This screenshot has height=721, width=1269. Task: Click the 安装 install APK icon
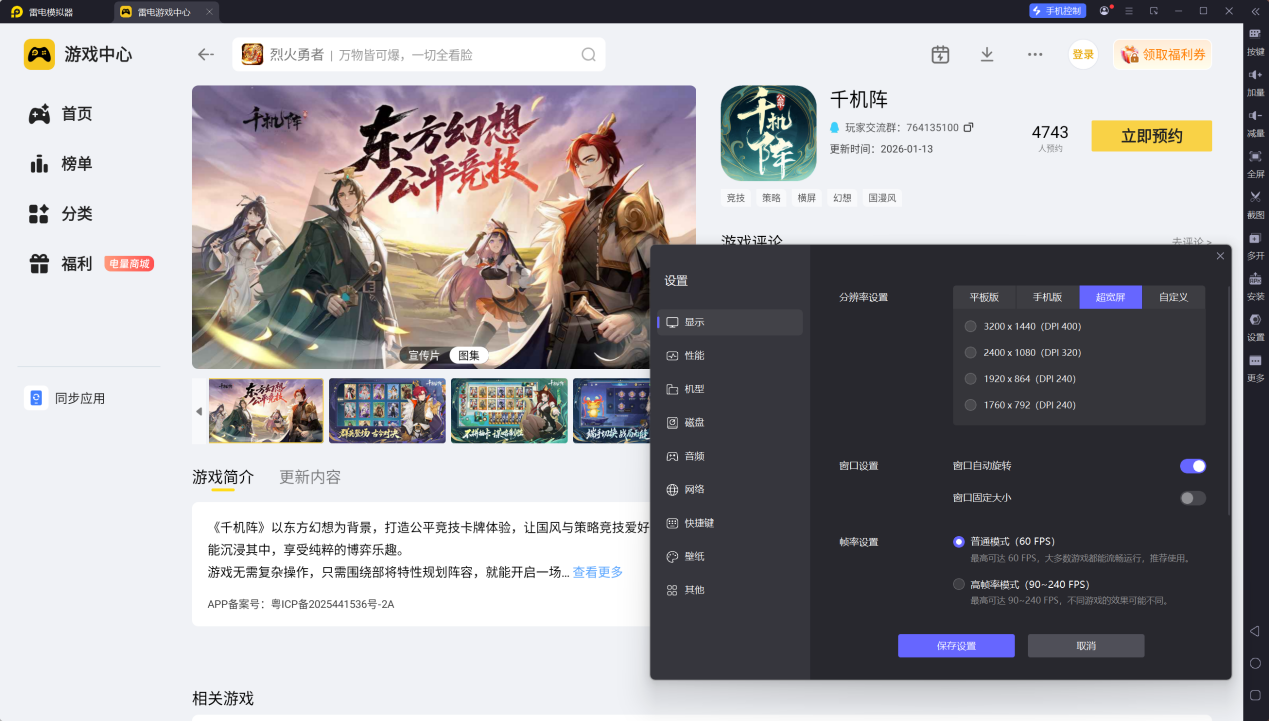click(1255, 279)
